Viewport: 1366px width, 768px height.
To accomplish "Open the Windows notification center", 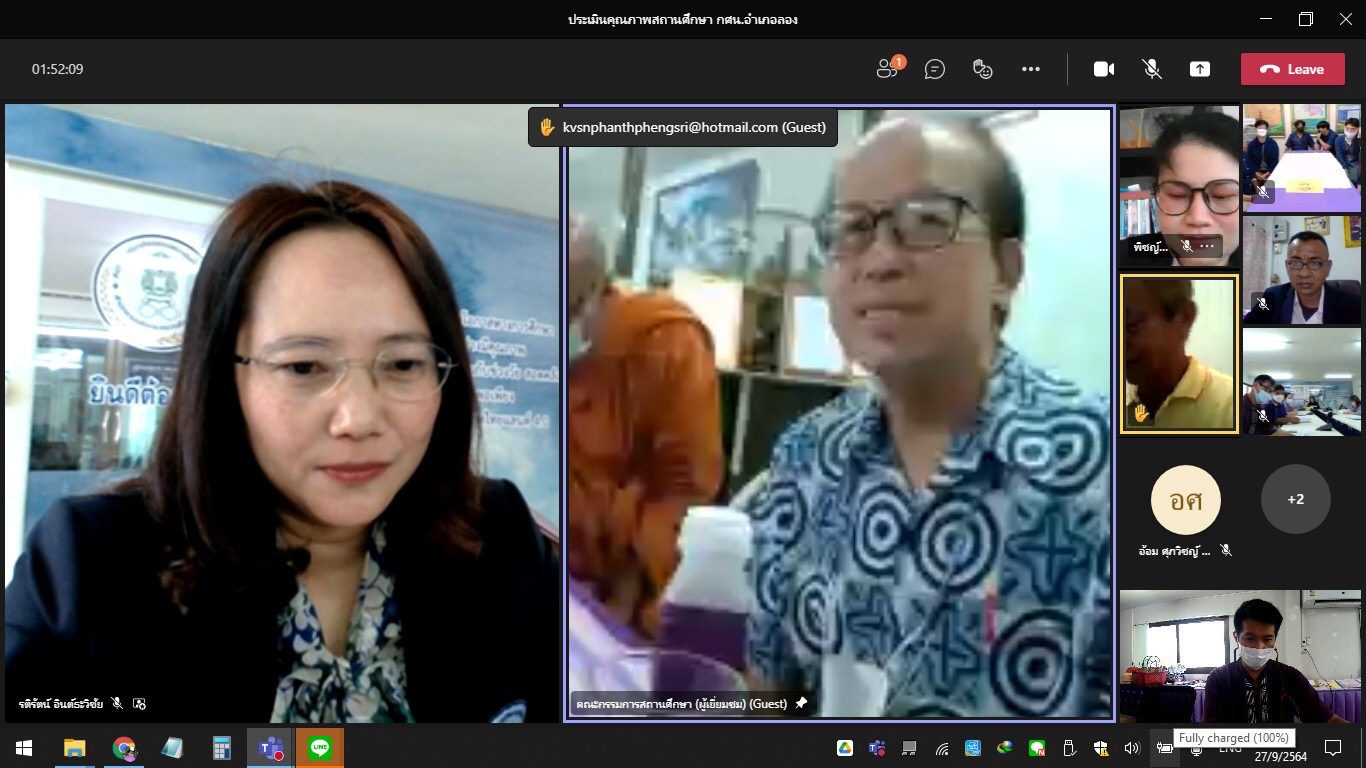I will (x=1332, y=748).
